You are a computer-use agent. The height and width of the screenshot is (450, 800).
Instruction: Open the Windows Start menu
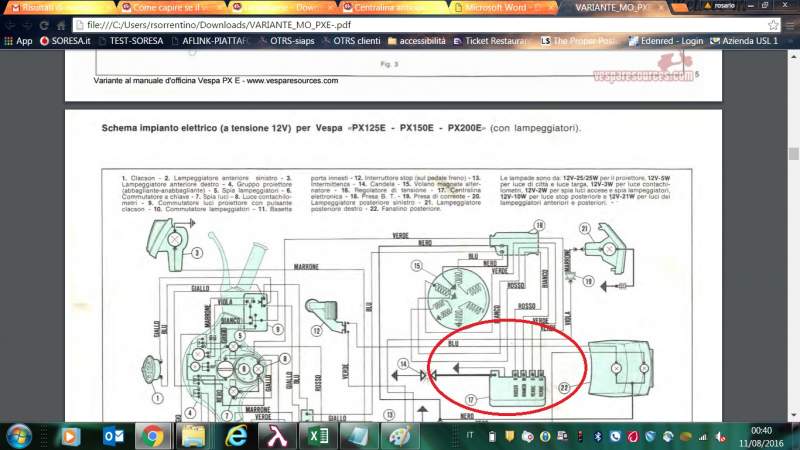pyautogui.click(x=19, y=436)
